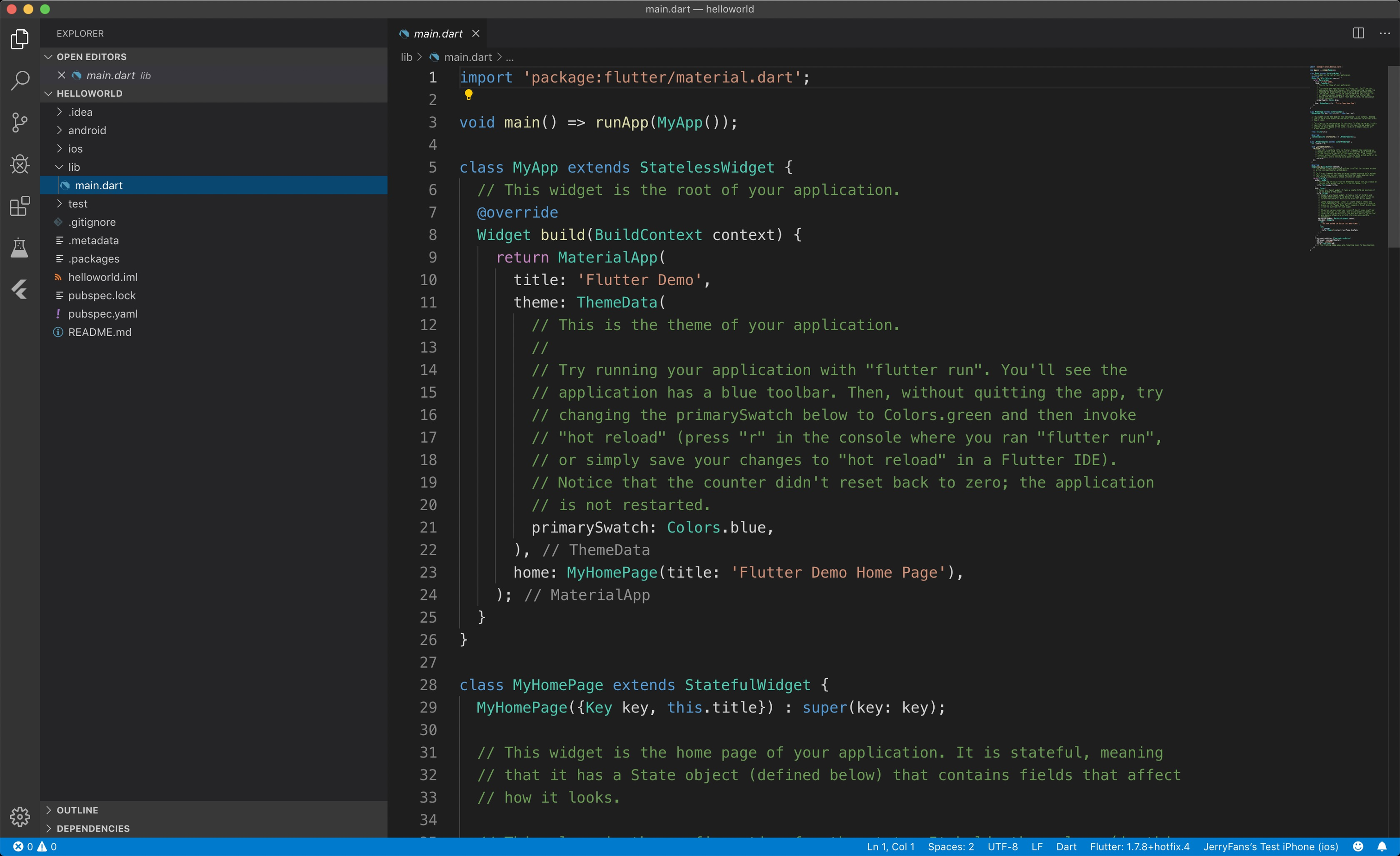Open the Extensions view
1400x856 pixels.
point(20,206)
